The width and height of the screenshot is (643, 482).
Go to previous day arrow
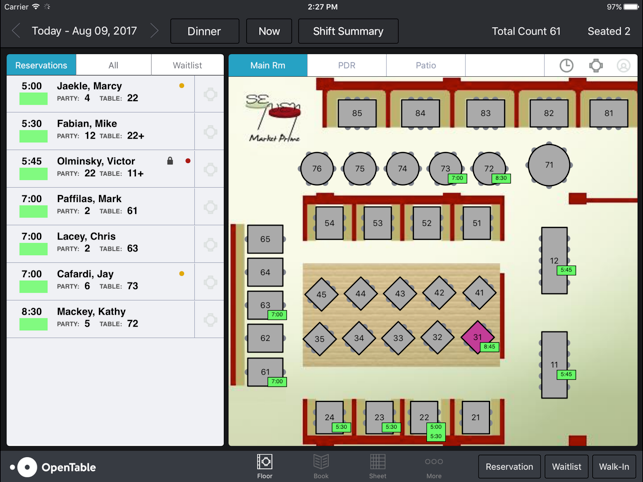point(16,31)
